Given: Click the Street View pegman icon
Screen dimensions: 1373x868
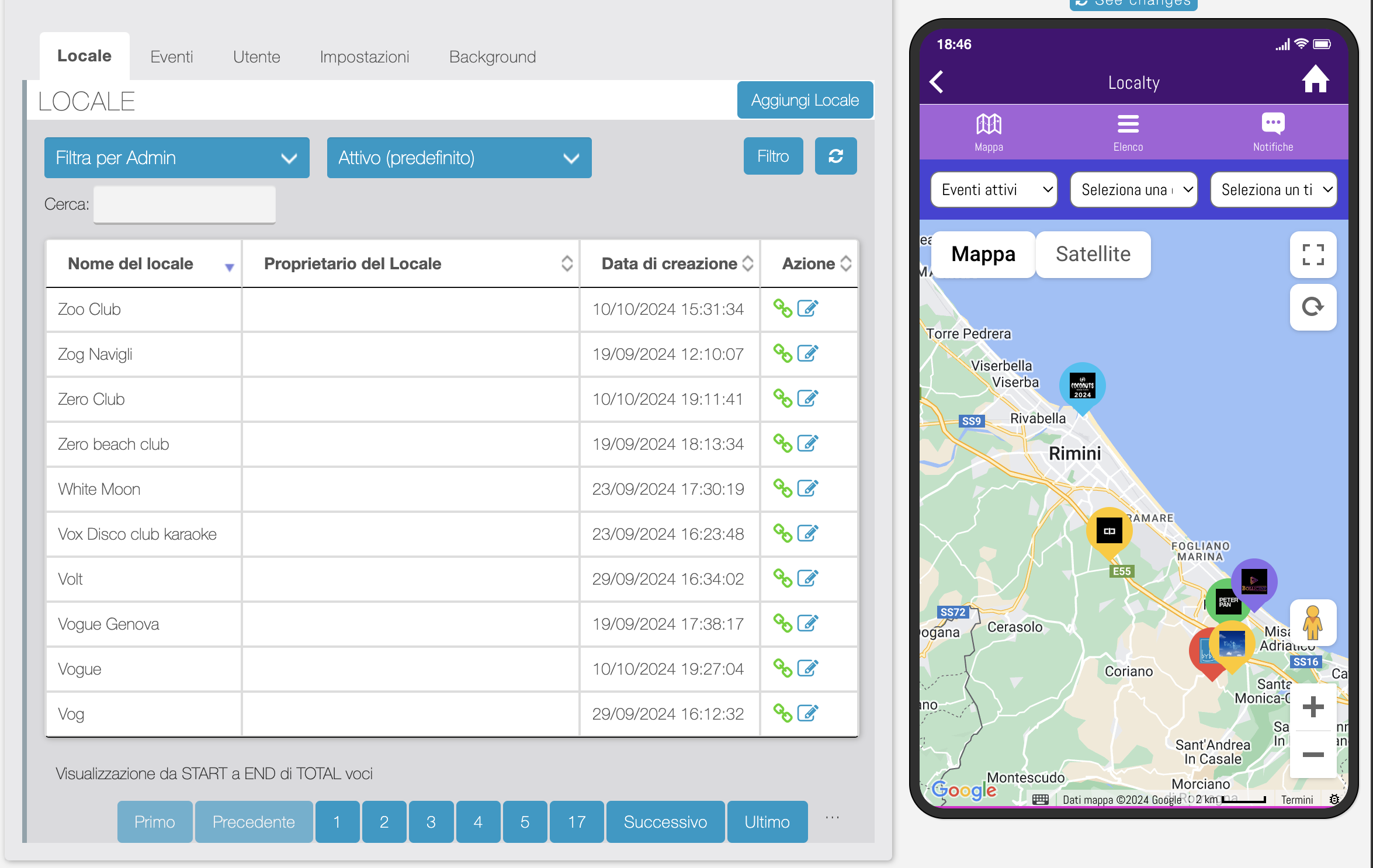Looking at the screenshot, I should click(1312, 623).
